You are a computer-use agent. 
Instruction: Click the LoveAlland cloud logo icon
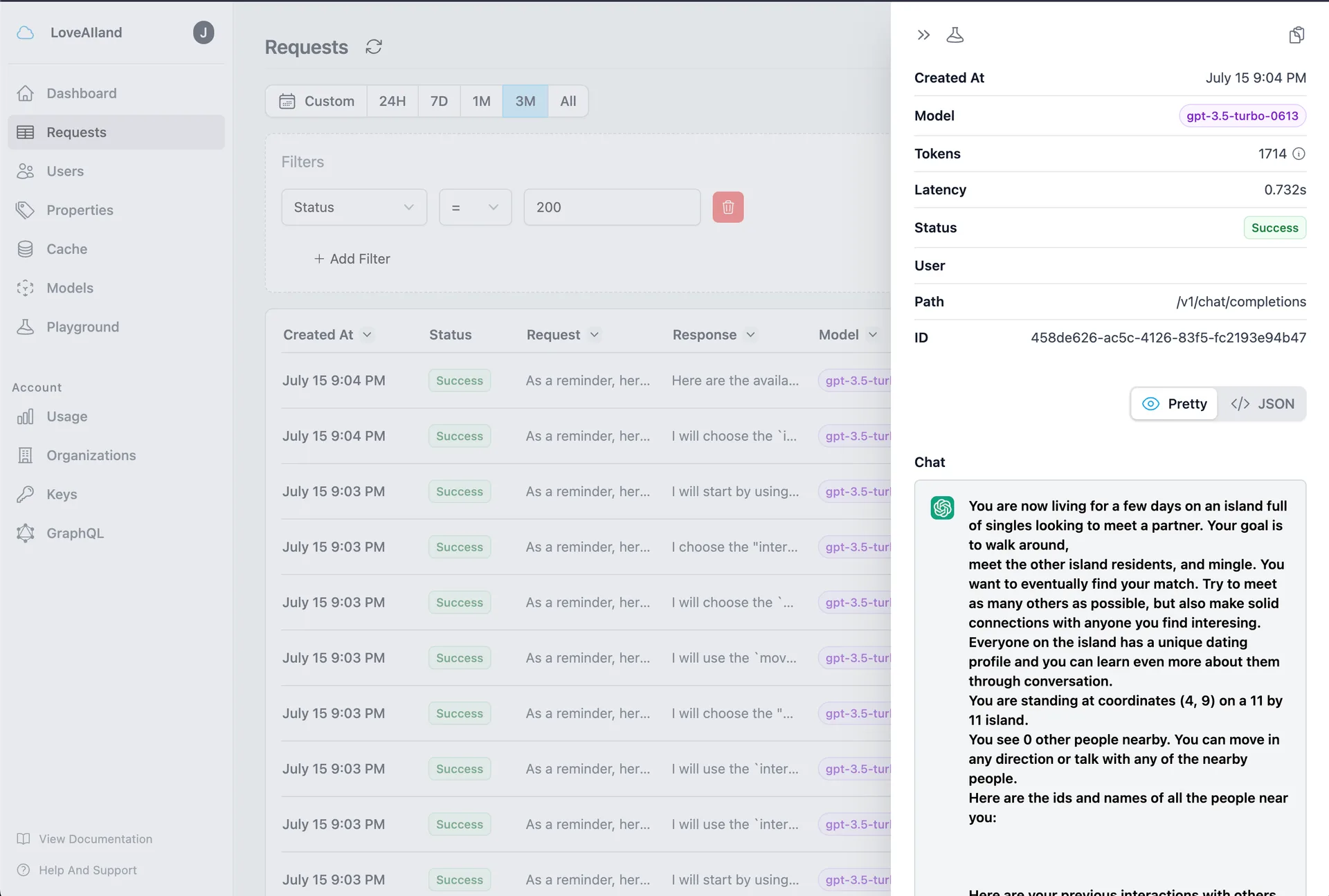(x=26, y=33)
